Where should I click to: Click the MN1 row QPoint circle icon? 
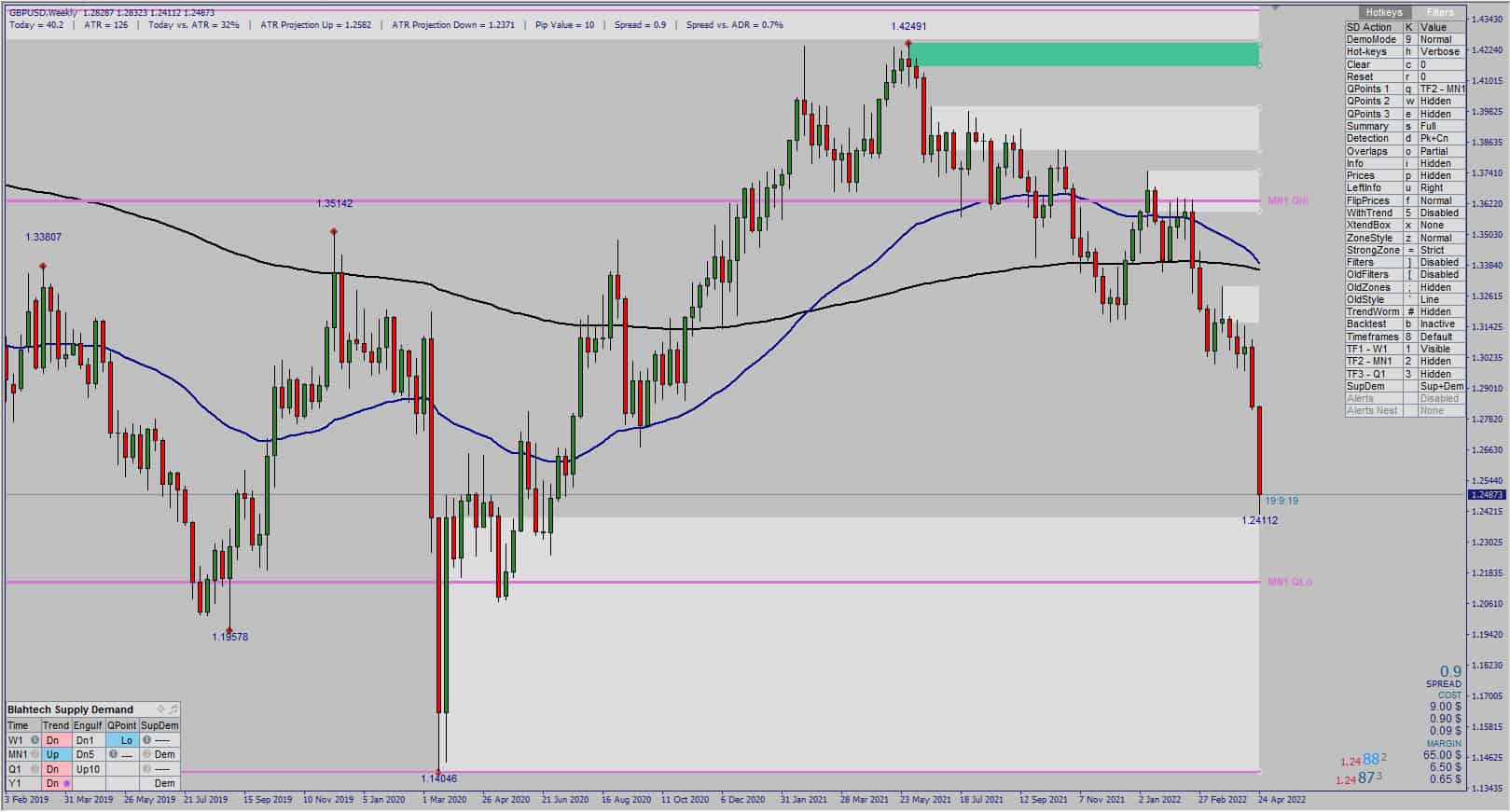pyautogui.click(x=113, y=754)
